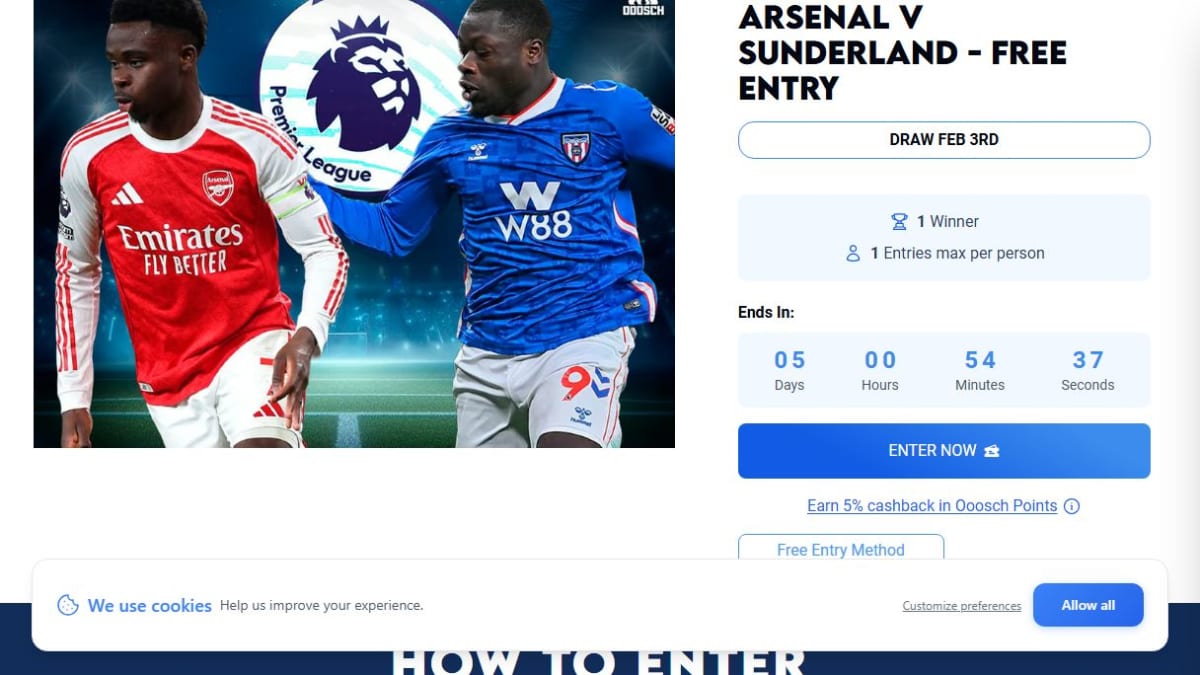Click the Minutes countdown value
Viewport: 1200px width, 675px height.
[980, 360]
